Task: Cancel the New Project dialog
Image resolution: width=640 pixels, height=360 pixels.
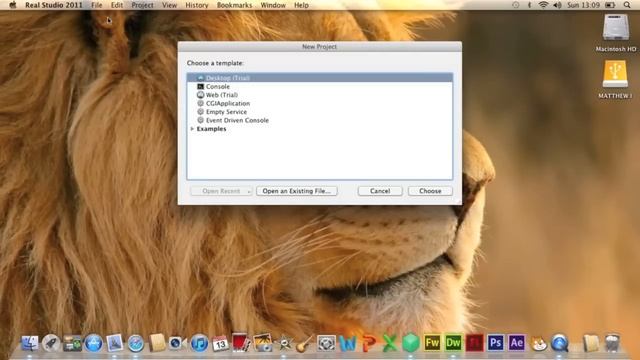Action: pyautogui.click(x=380, y=191)
